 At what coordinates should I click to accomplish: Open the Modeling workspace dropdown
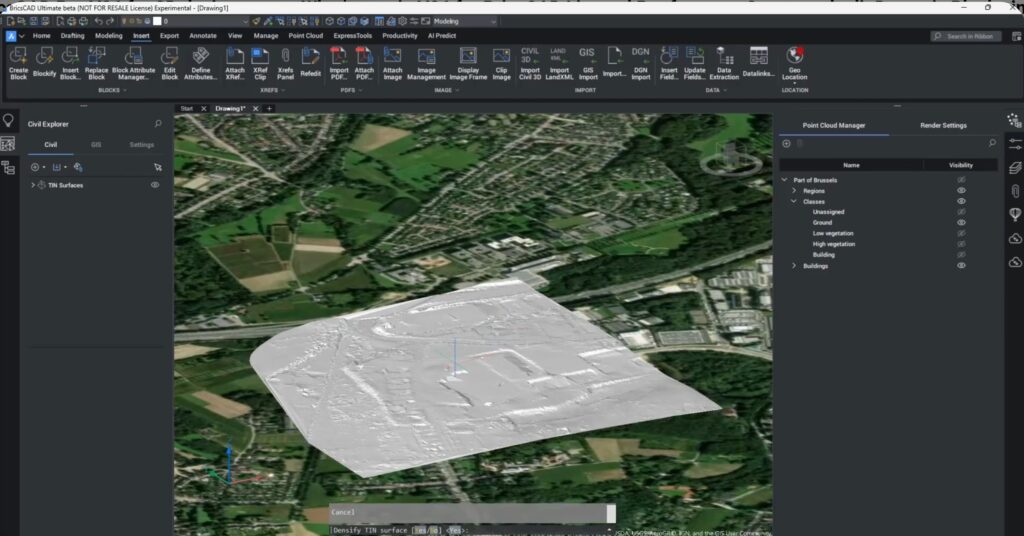click(464, 21)
